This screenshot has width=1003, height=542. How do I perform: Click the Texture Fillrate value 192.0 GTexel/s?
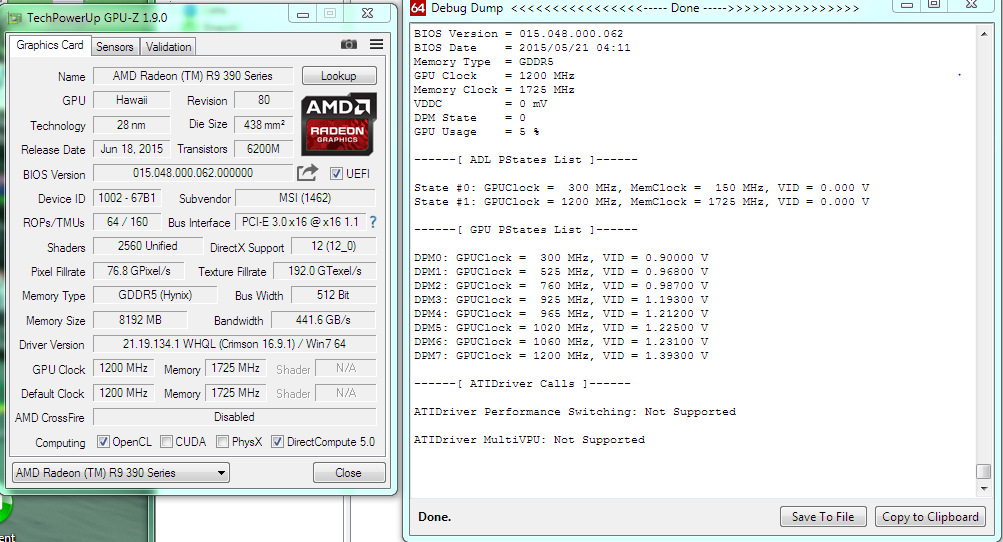(324, 271)
